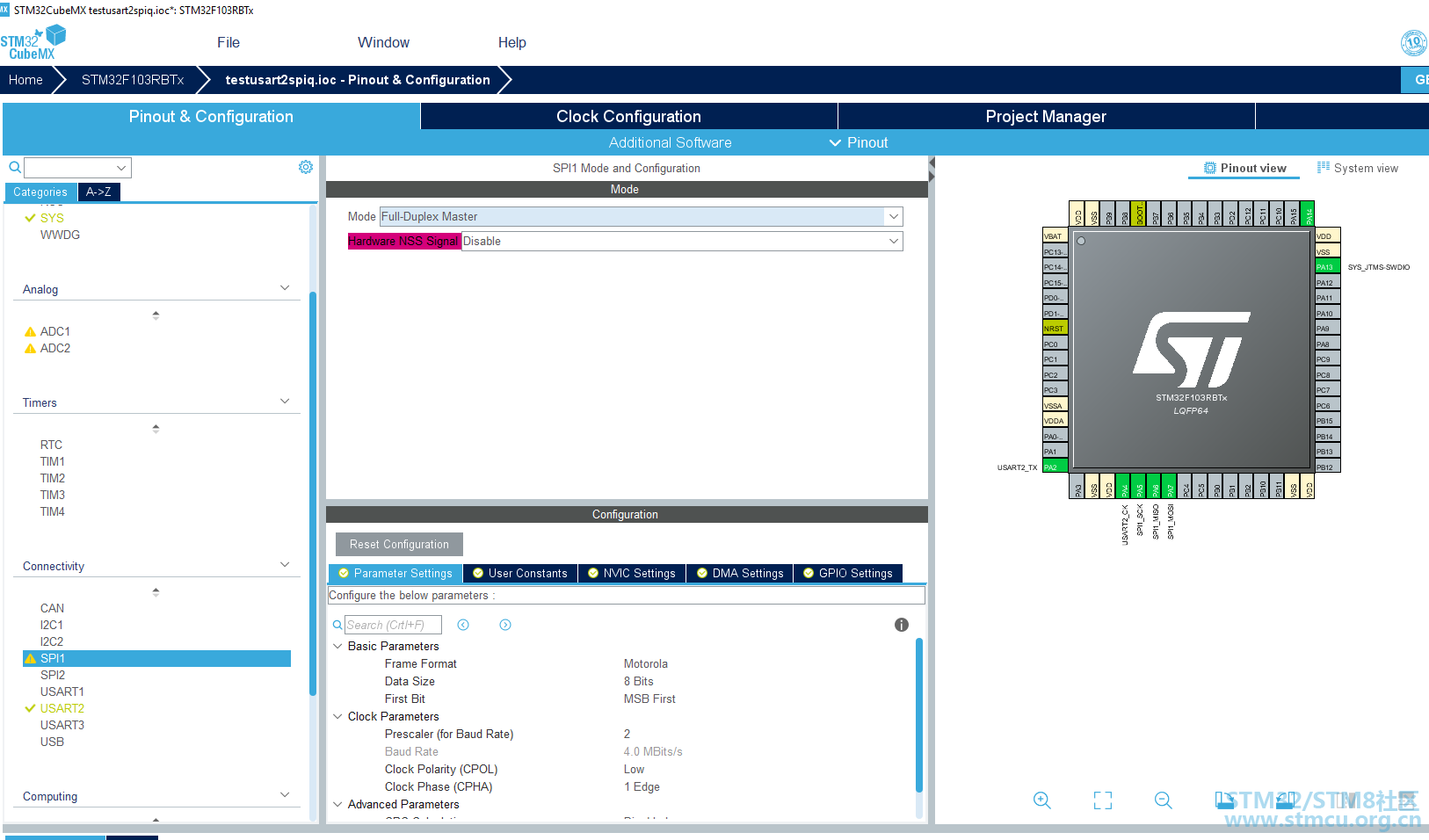Click the search magnifier icon in categories panel

tap(15, 167)
